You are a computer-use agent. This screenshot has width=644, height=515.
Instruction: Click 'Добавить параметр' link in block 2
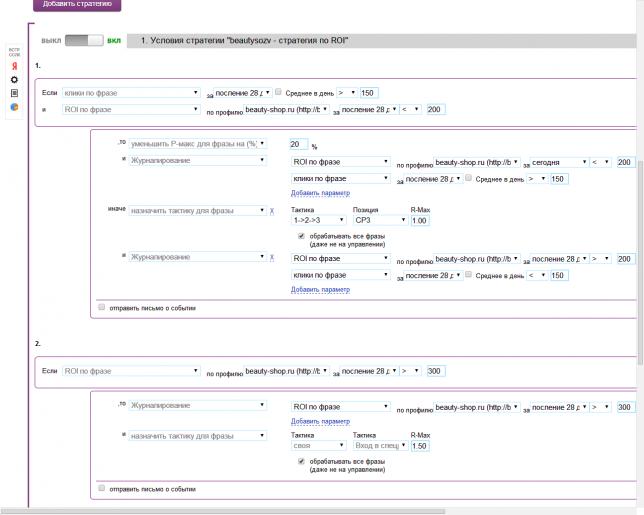click(x=320, y=421)
